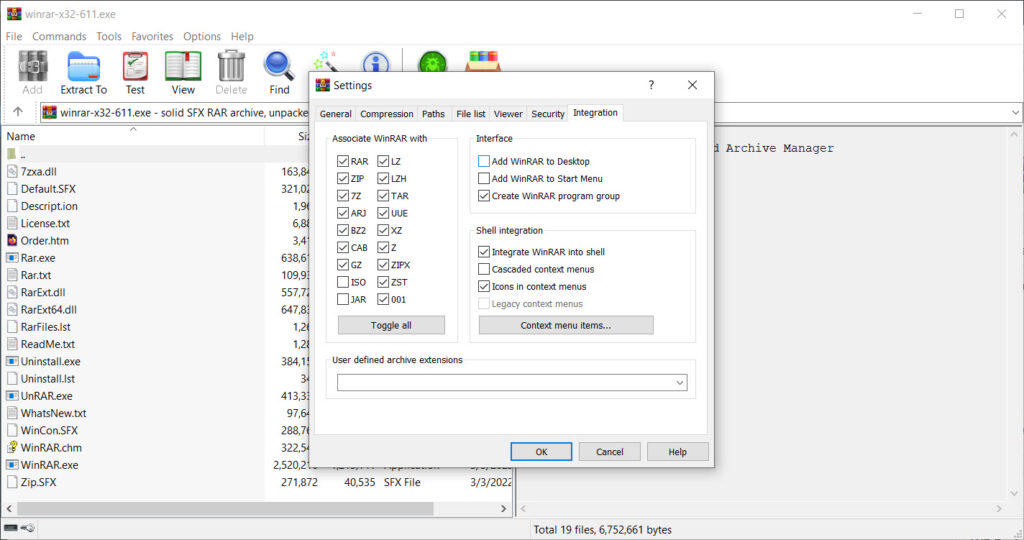
Task: Go up one folder level arrow
Action: click(x=18, y=112)
